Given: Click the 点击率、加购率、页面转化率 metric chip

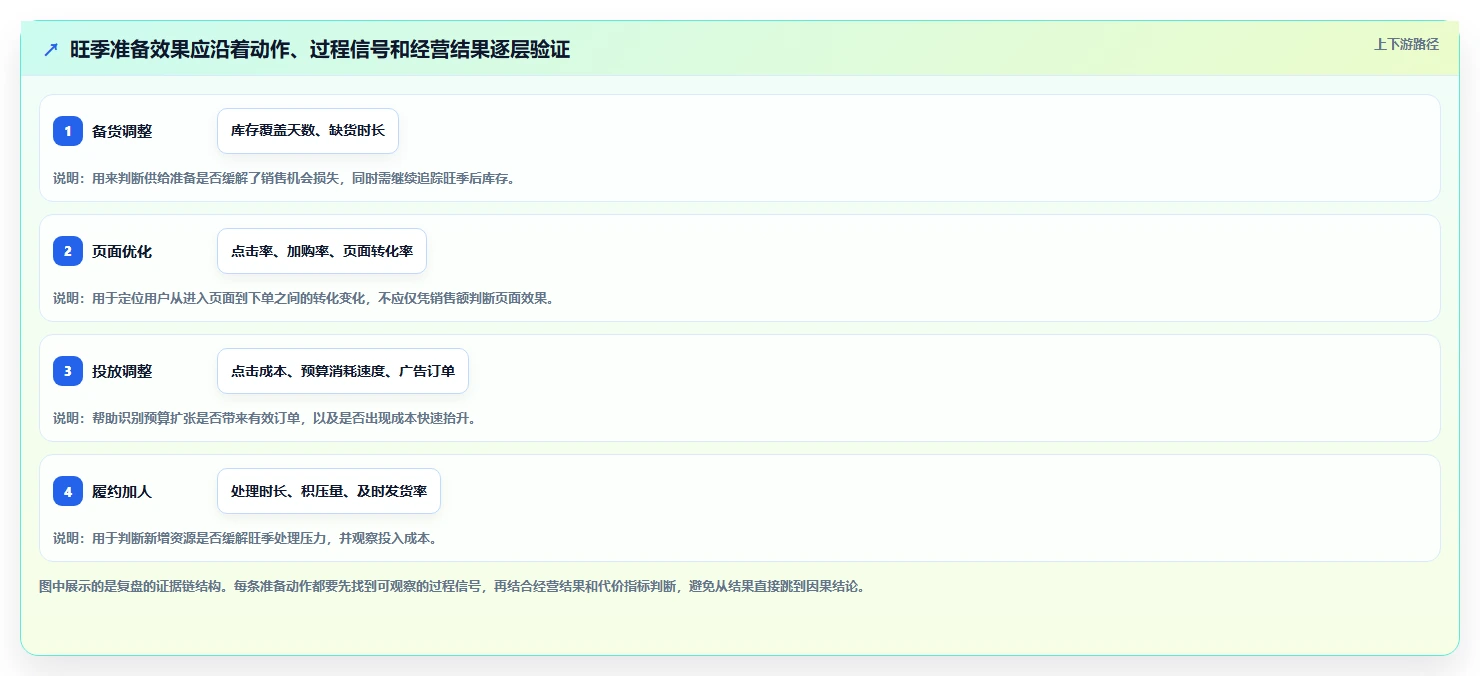Looking at the screenshot, I should pyautogui.click(x=322, y=251).
